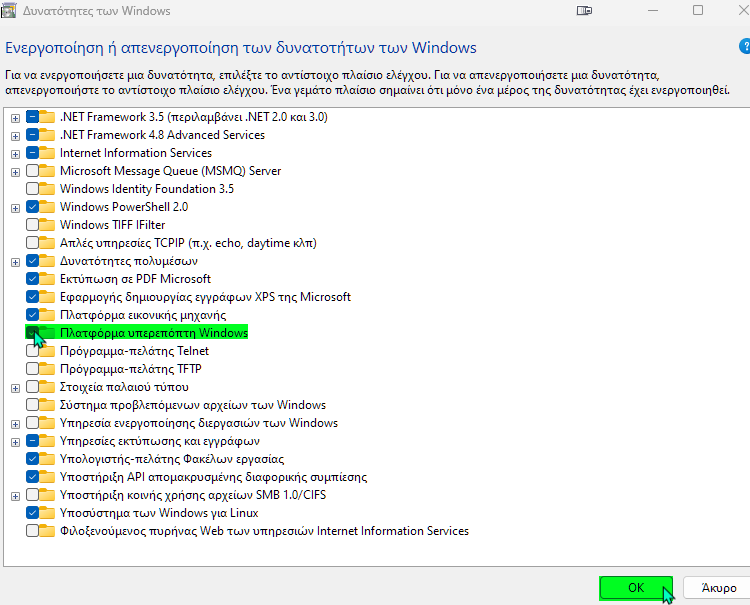This screenshot has width=750, height=605.
Task: Check the Σύστημα προβλεπόμενων αρχείων των Windows checkbox
Action: click(x=33, y=405)
